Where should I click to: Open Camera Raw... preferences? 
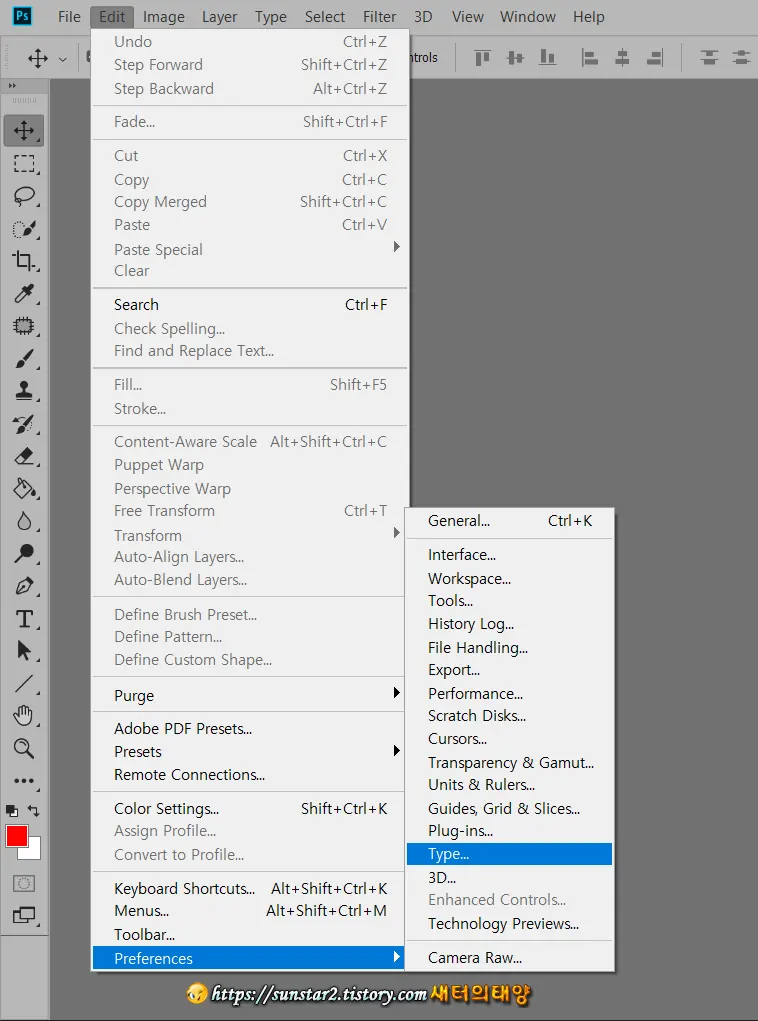pyautogui.click(x=509, y=958)
